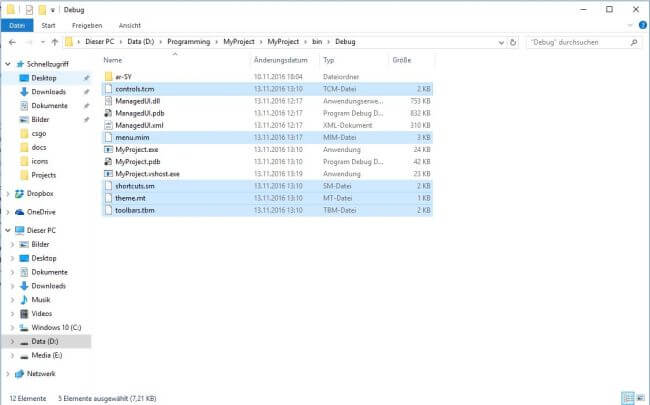
Task: Select the Dropbox icon in sidebar
Action: [x=19, y=194]
